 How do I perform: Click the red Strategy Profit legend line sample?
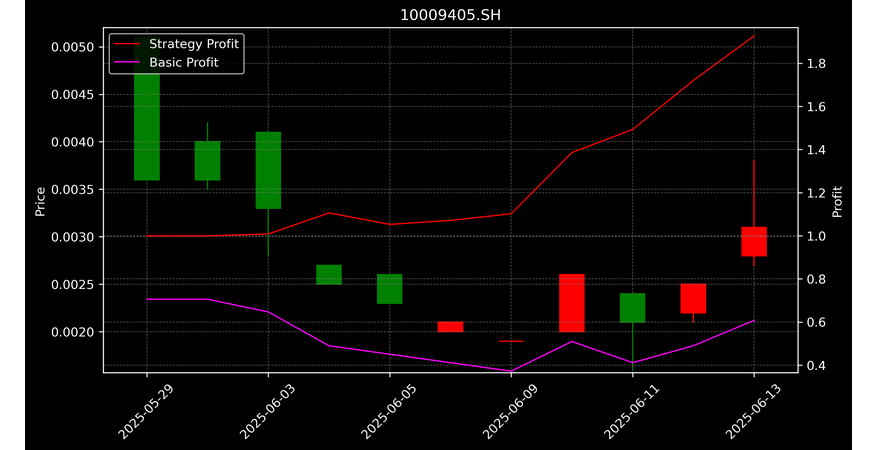tap(127, 44)
